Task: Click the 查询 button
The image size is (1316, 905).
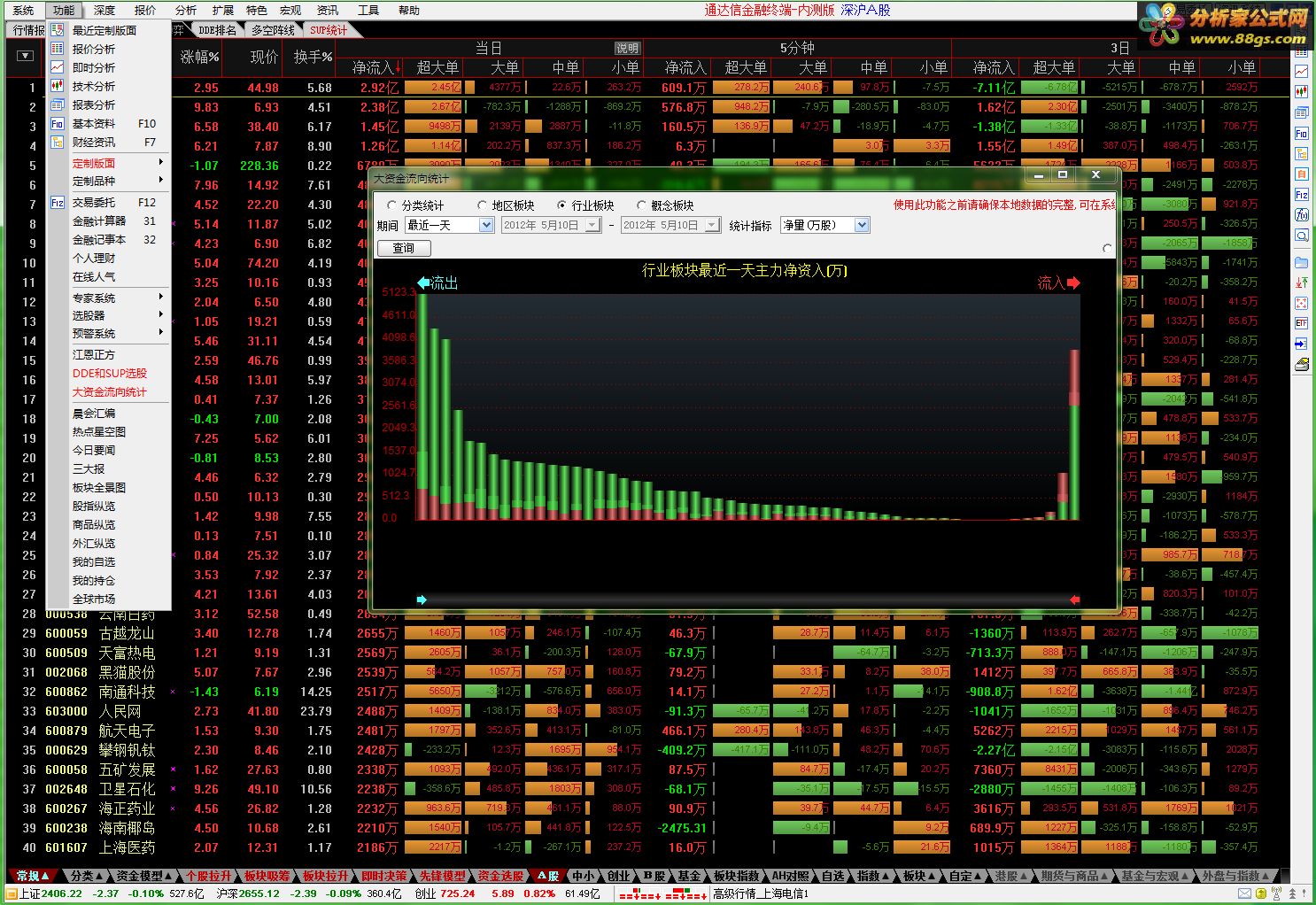Action: coord(404,248)
